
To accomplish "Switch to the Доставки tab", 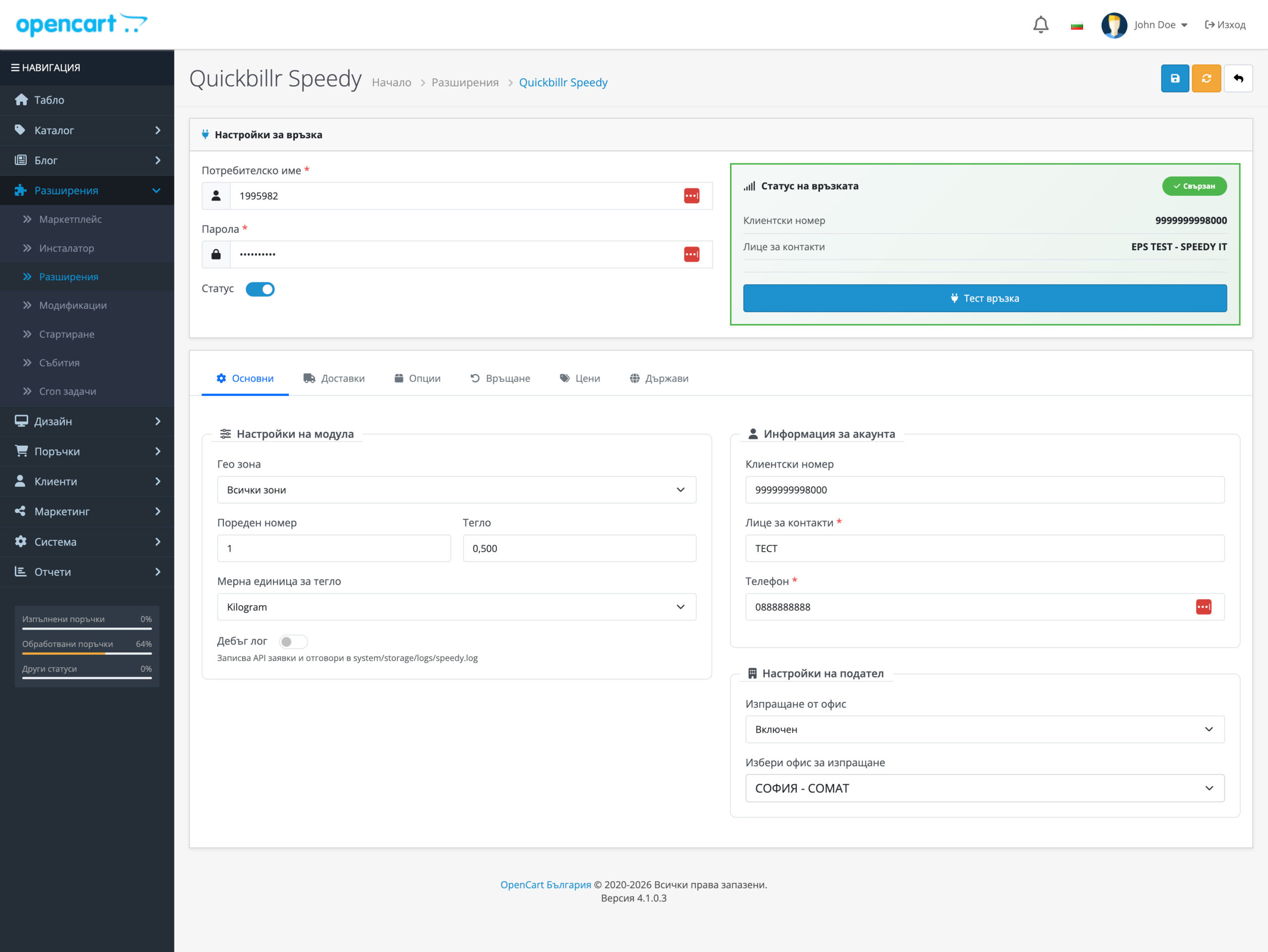I will (x=334, y=378).
